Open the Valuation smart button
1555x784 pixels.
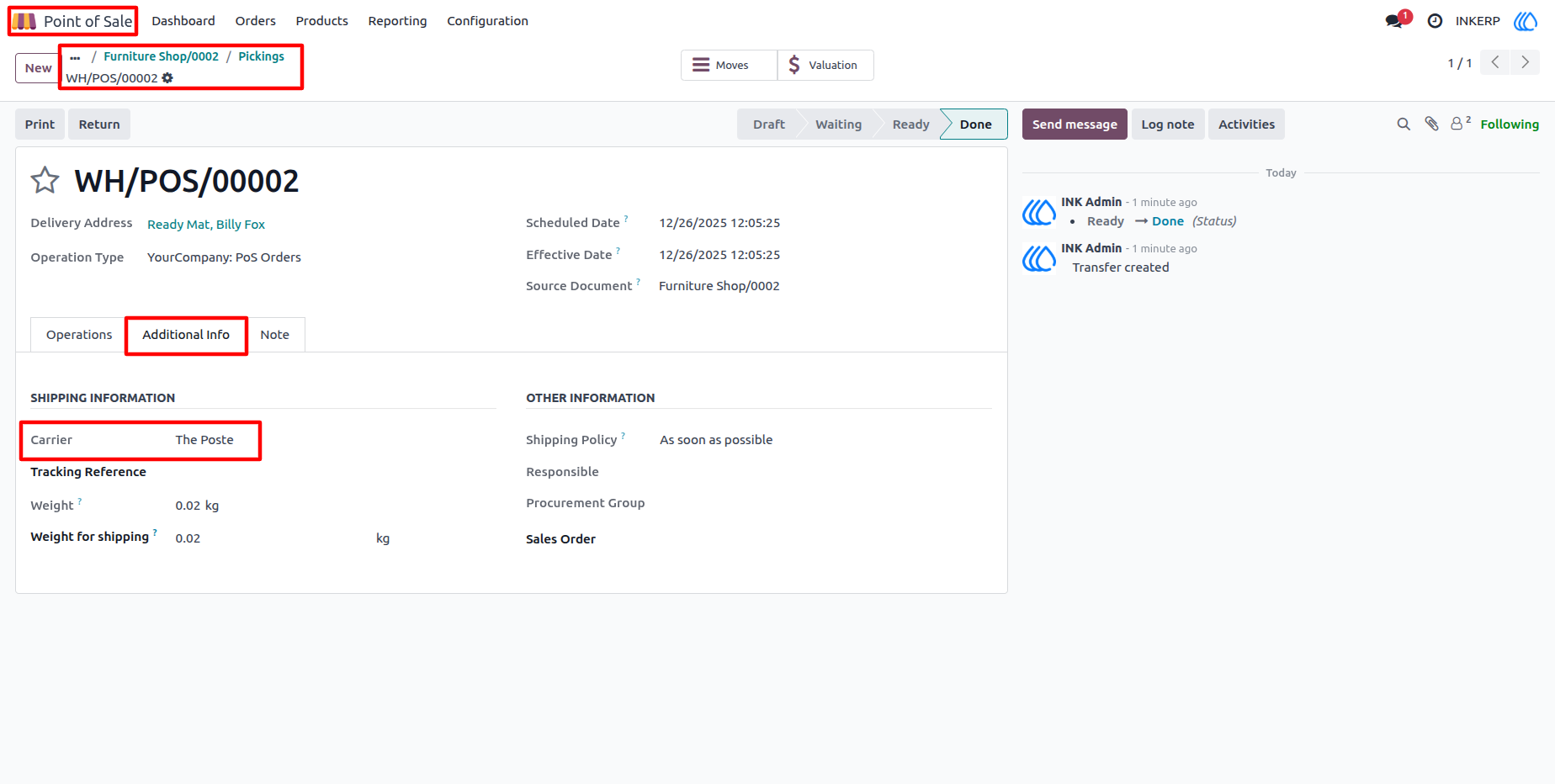(x=825, y=65)
